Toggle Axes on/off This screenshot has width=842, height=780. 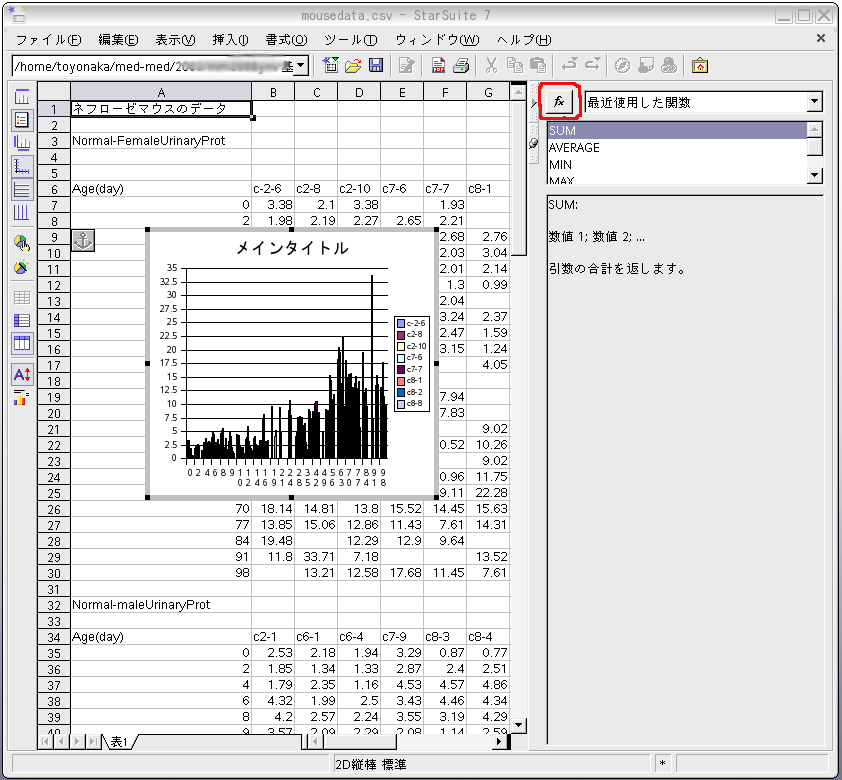[x=22, y=166]
